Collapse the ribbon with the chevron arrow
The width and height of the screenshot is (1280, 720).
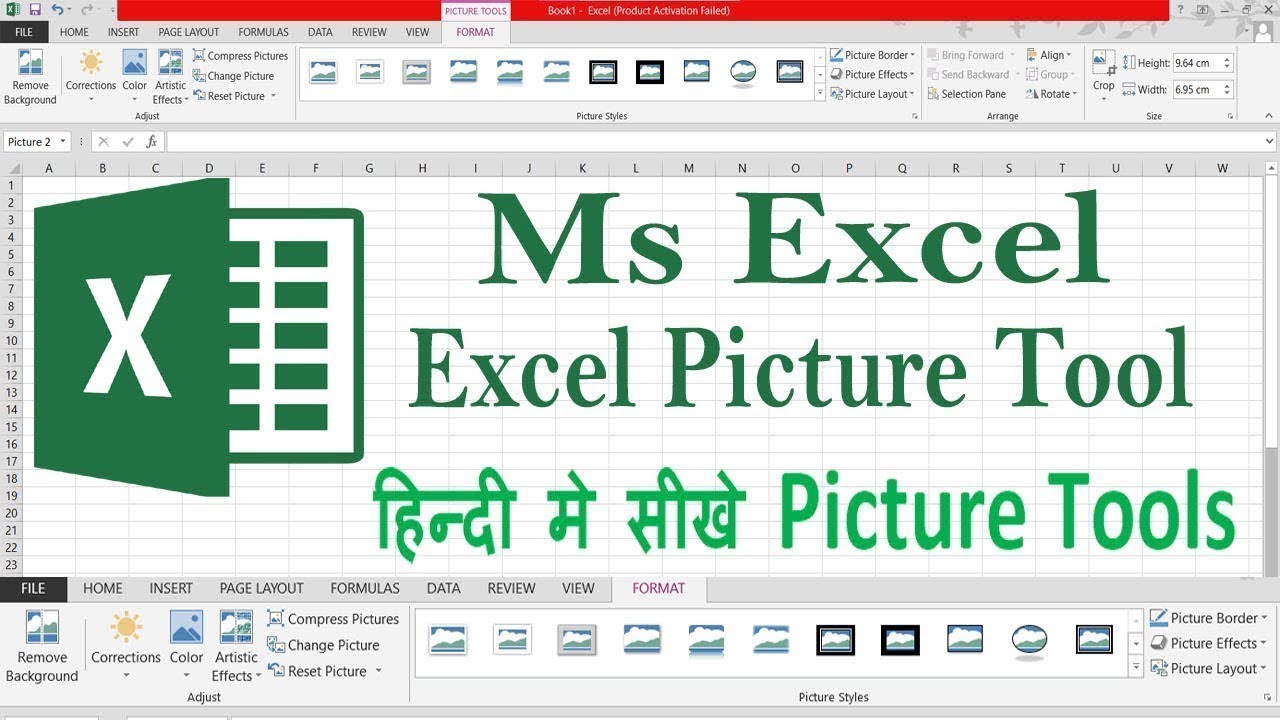click(x=1270, y=117)
